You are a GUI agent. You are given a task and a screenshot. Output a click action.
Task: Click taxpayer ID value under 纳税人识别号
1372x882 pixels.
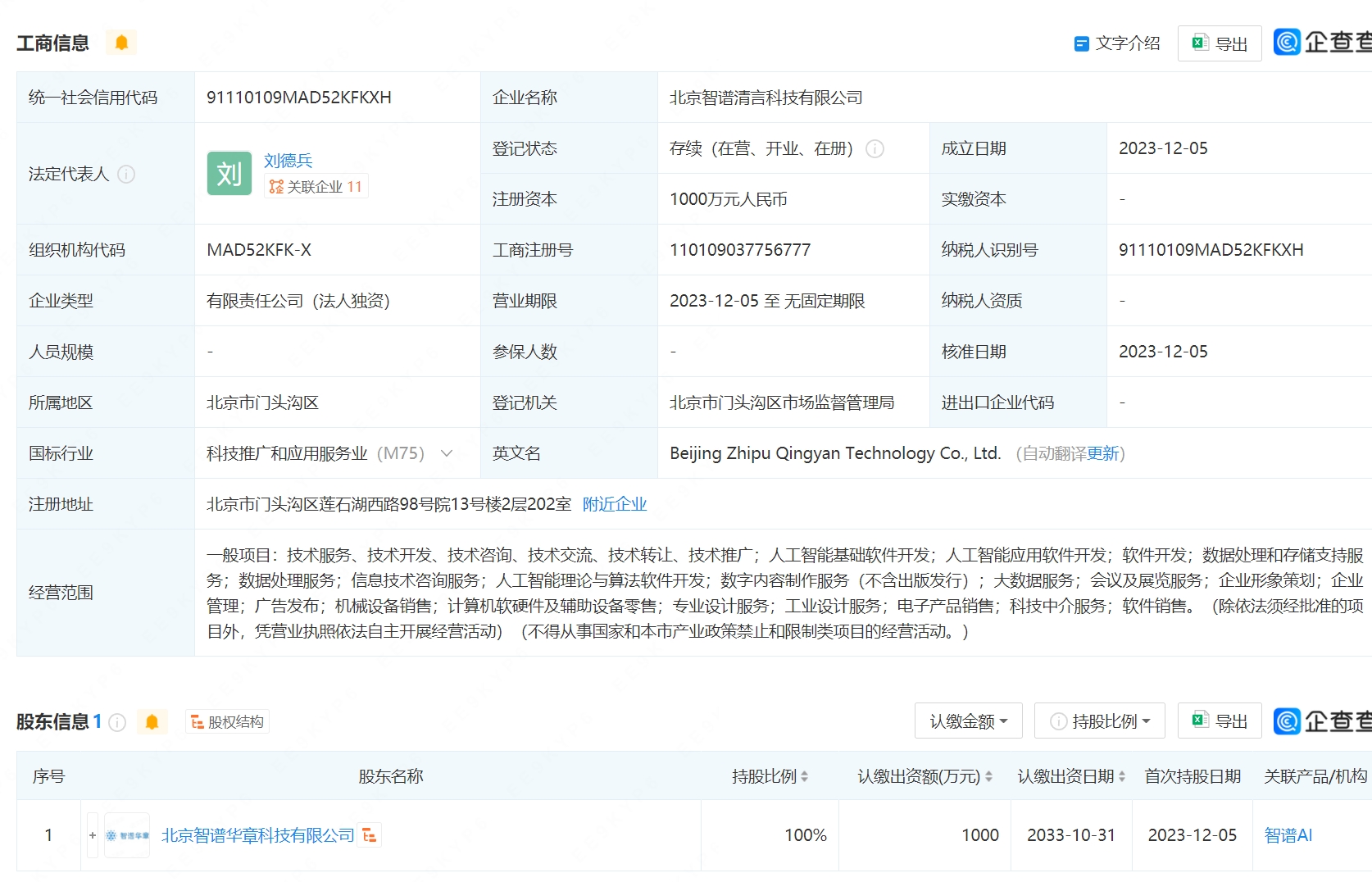tap(1211, 250)
